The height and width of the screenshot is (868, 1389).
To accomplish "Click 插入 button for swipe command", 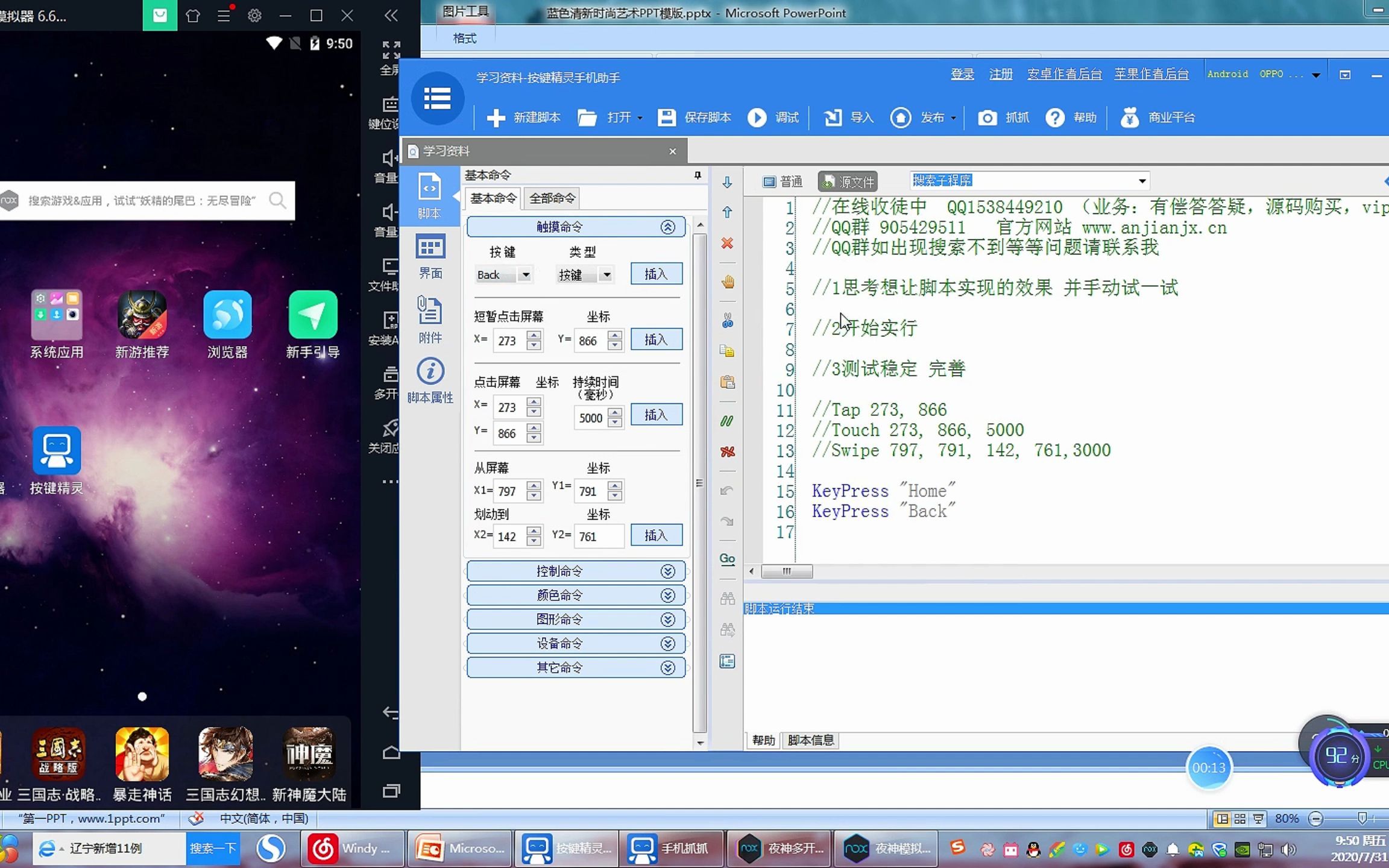I will 656,535.
